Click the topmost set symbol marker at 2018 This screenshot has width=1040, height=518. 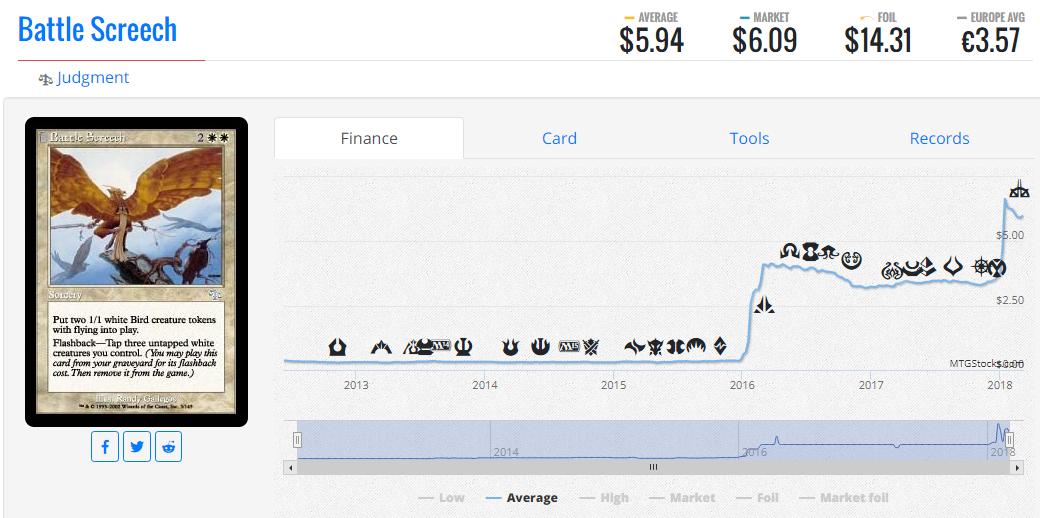tap(1018, 188)
